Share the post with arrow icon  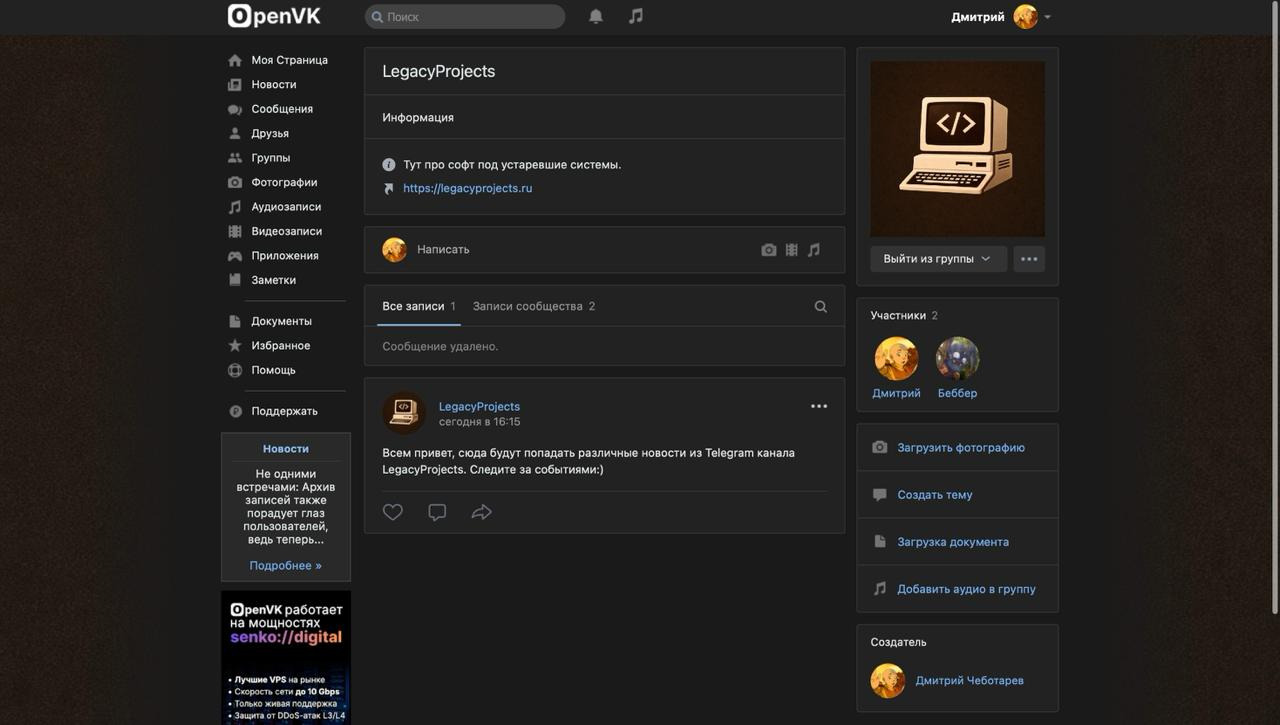[481, 512]
